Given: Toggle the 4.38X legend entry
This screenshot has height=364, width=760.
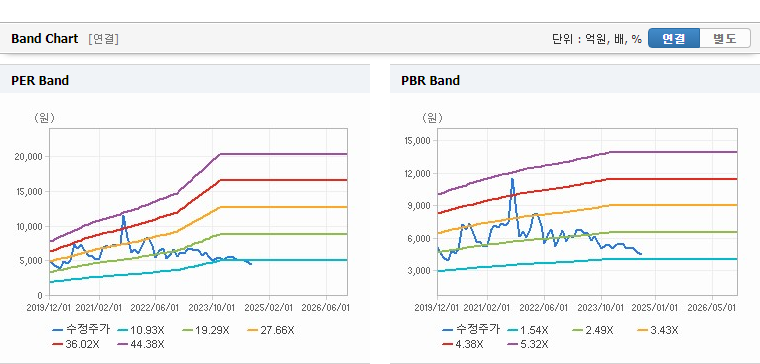Looking at the screenshot, I should (463, 344).
